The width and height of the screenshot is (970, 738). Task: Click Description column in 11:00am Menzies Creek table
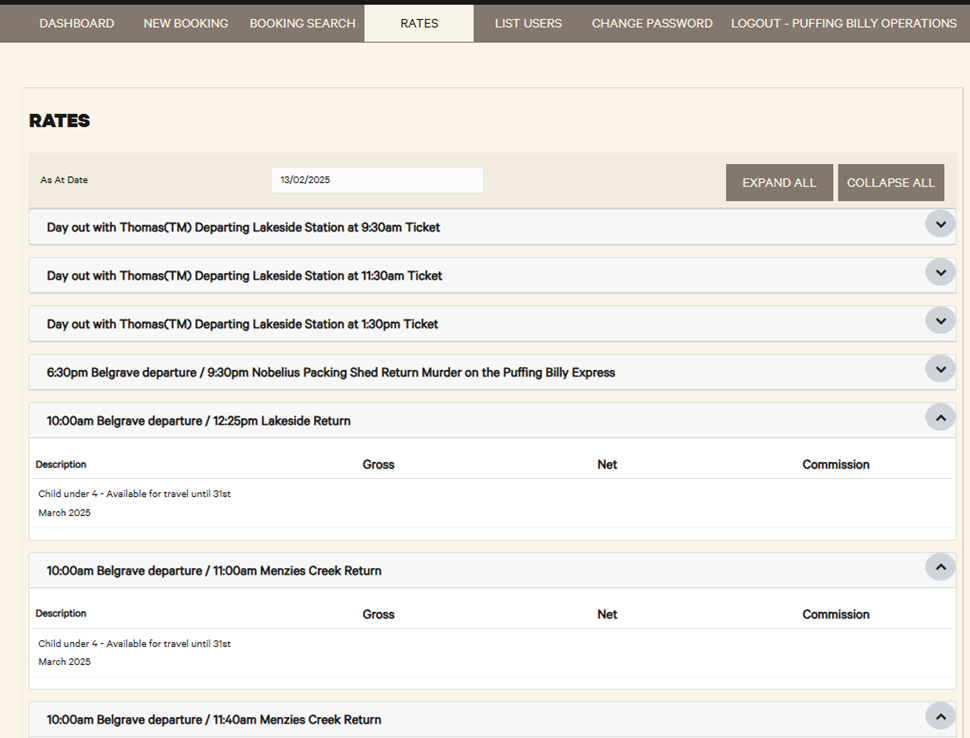(61, 614)
